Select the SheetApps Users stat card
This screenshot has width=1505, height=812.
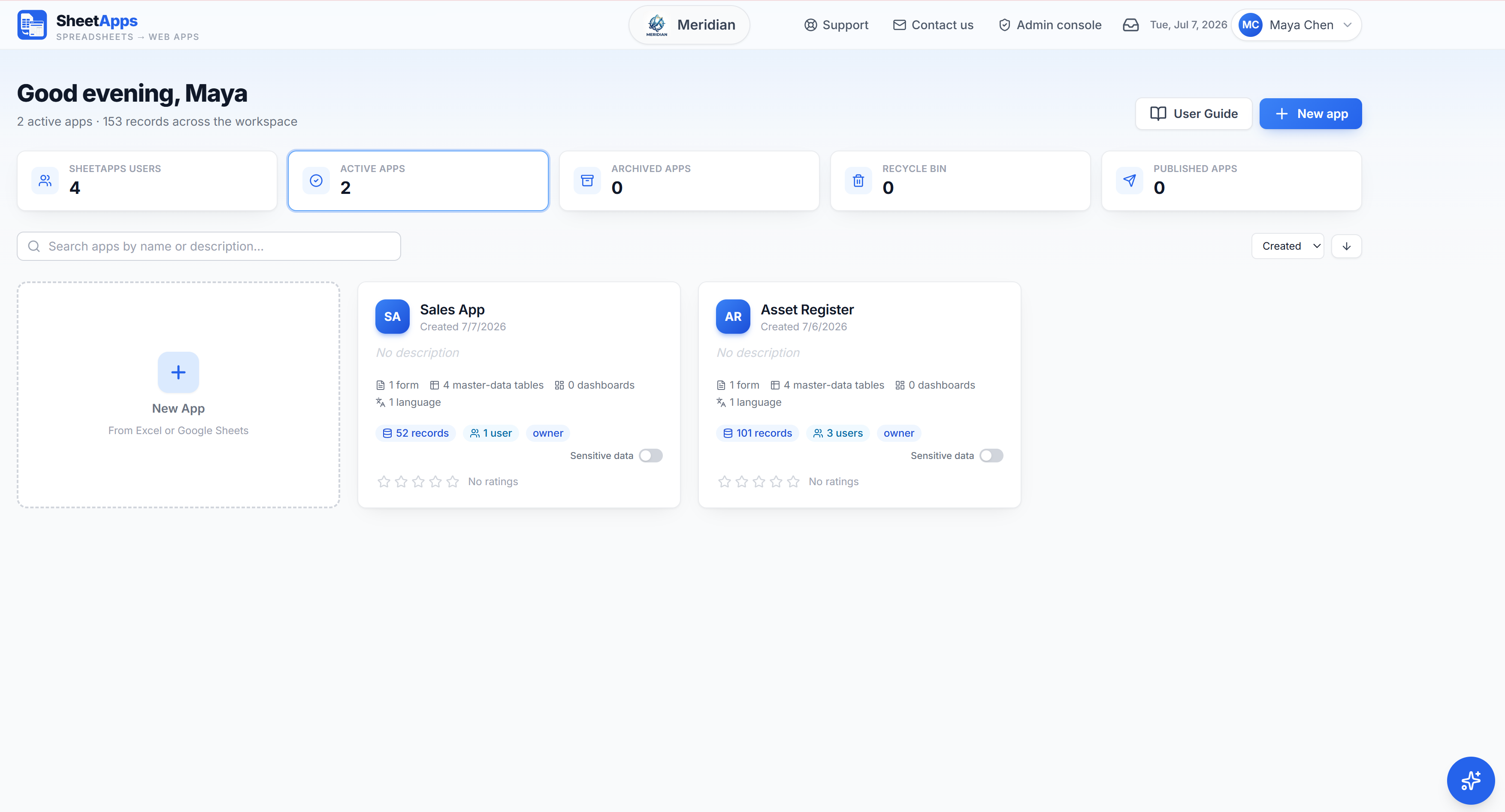point(147,181)
